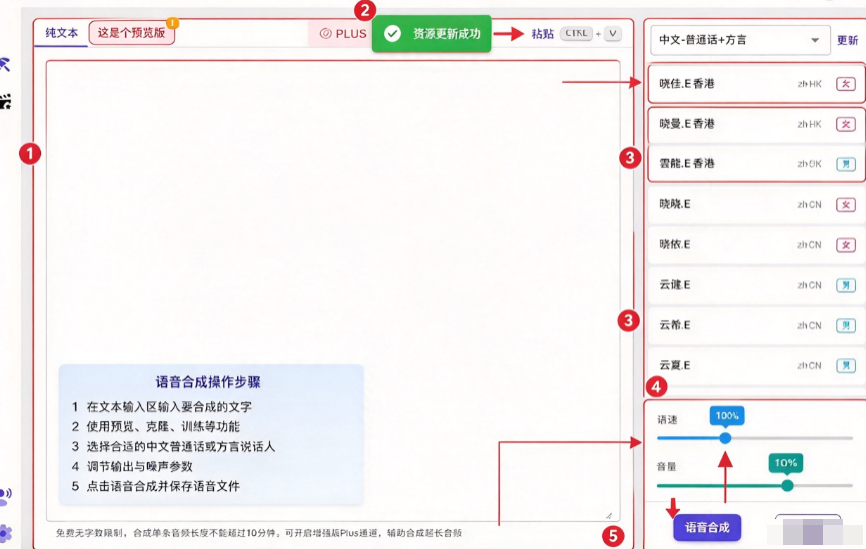
Task: Open the 这是个预览版 tab
Action: point(131,33)
